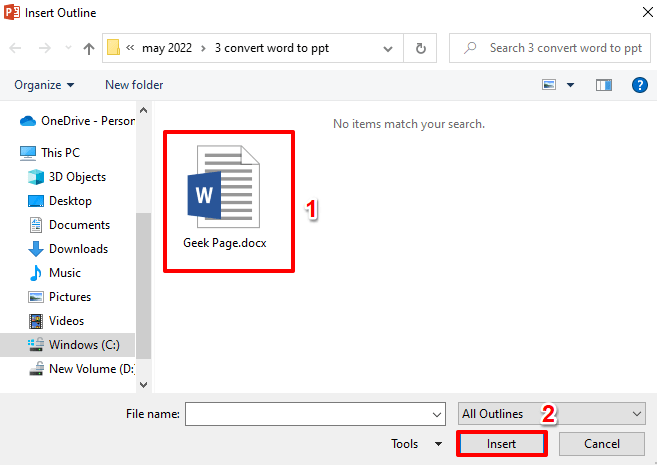The height and width of the screenshot is (465, 657).
Task: Click the '3 convert word to ppt' breadcrumb
Action: [272, 48]
